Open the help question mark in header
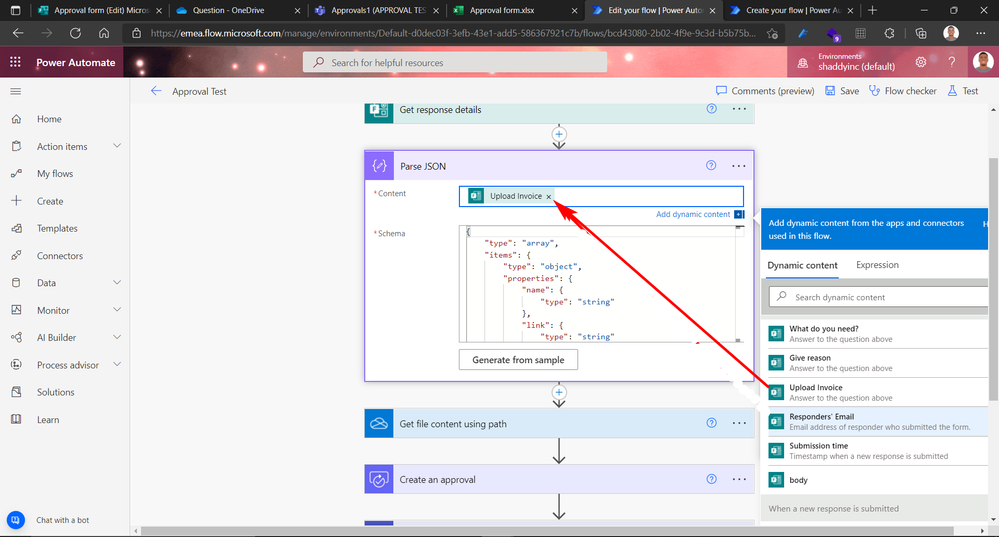This screenshot has width=999, height=537. [952, 62]
